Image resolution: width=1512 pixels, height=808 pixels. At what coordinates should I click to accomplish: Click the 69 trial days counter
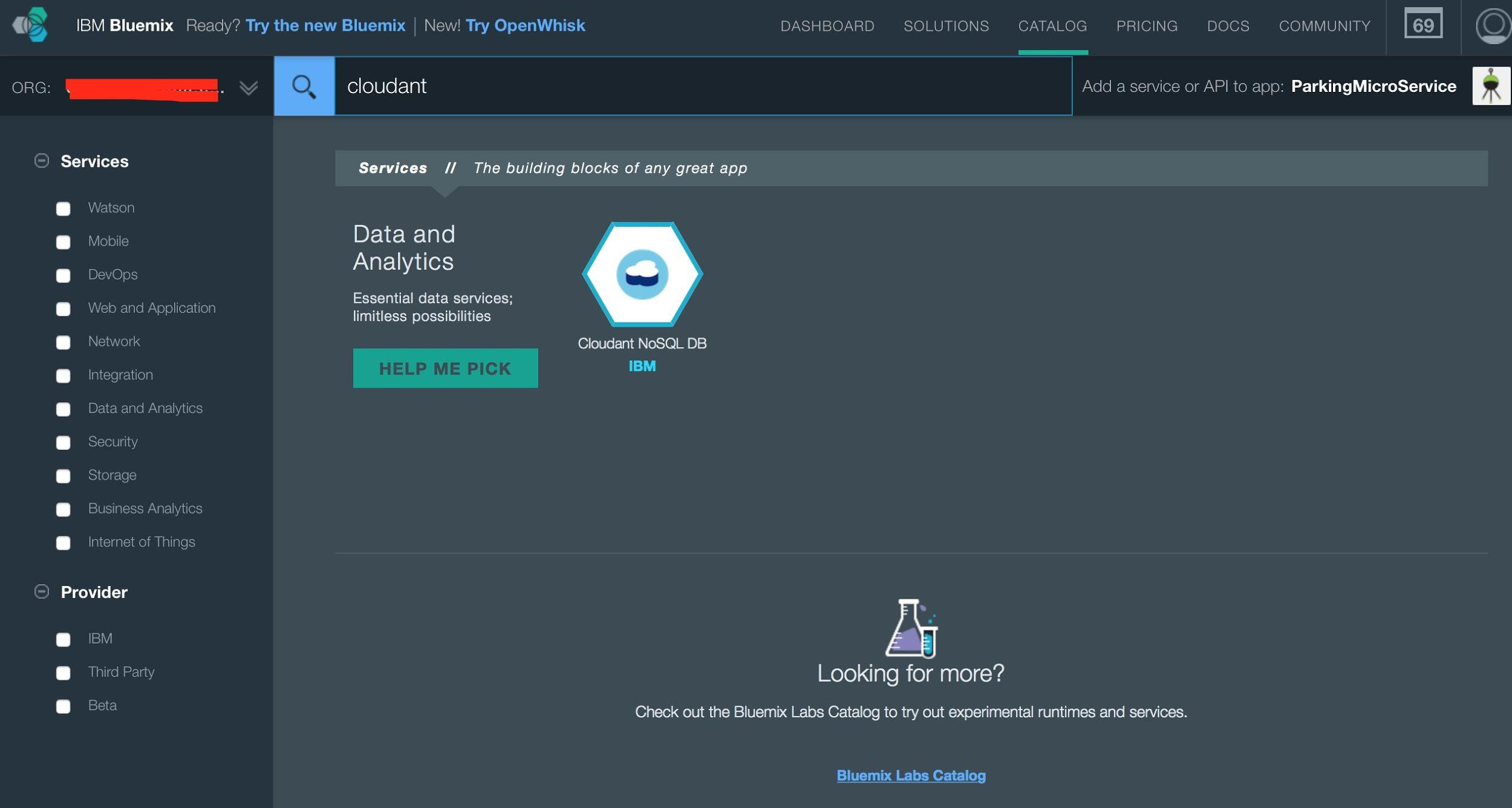click(1423, 24)
